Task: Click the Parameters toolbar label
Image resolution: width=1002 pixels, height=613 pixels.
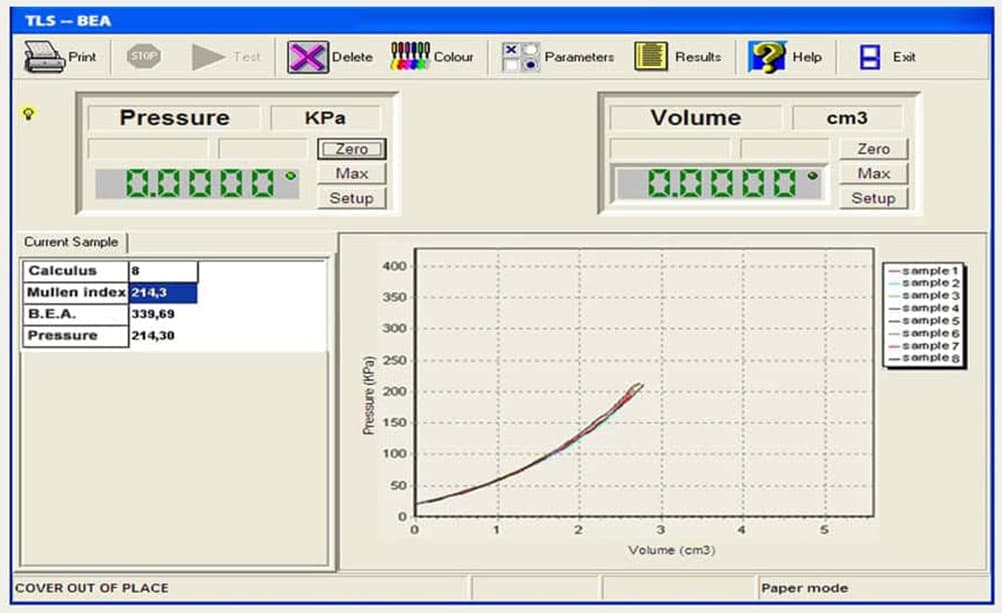Action: pyautogui.click(x=579, y=57)
